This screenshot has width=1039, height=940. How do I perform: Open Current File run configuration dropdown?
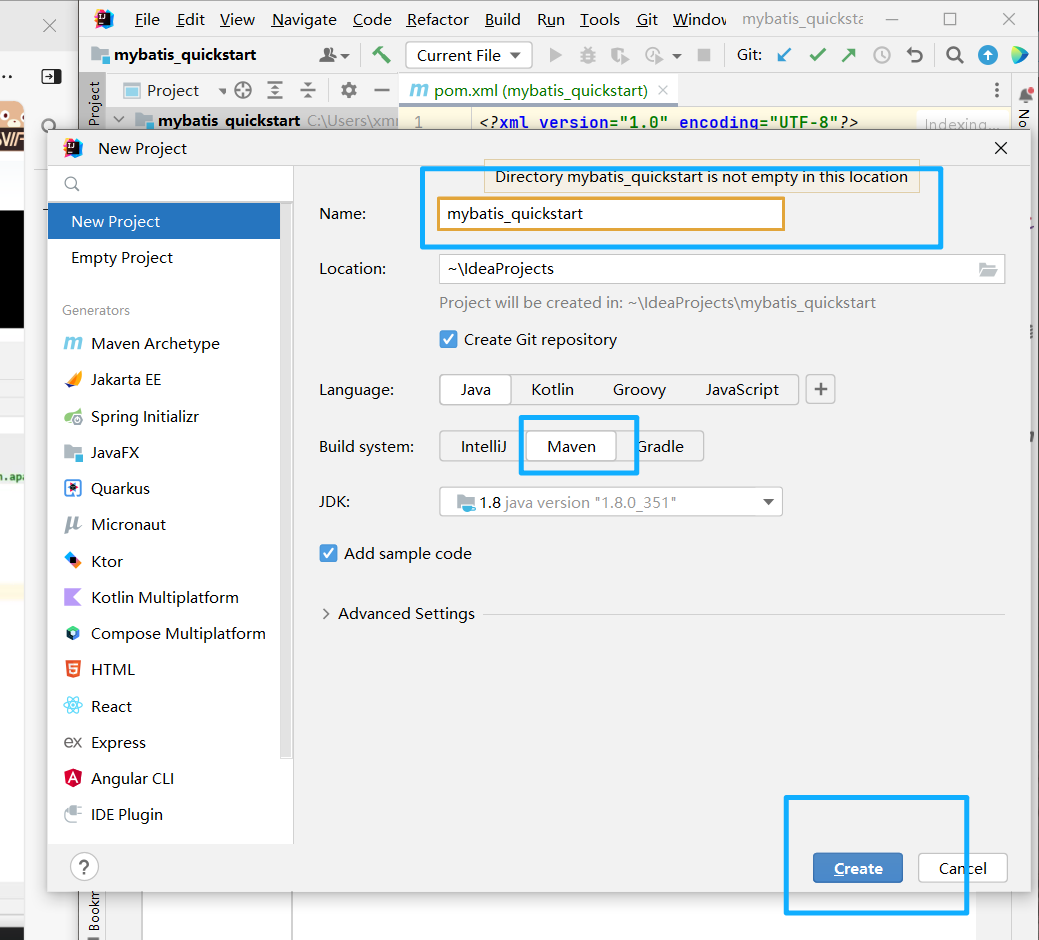click(x=468, y=56)
